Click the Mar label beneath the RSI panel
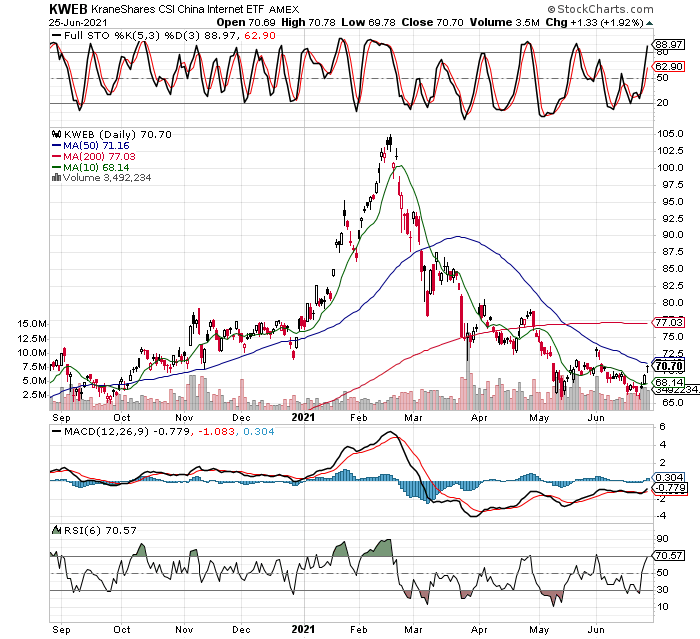Viewport: 700px width, 639px height. coord(413,630)
